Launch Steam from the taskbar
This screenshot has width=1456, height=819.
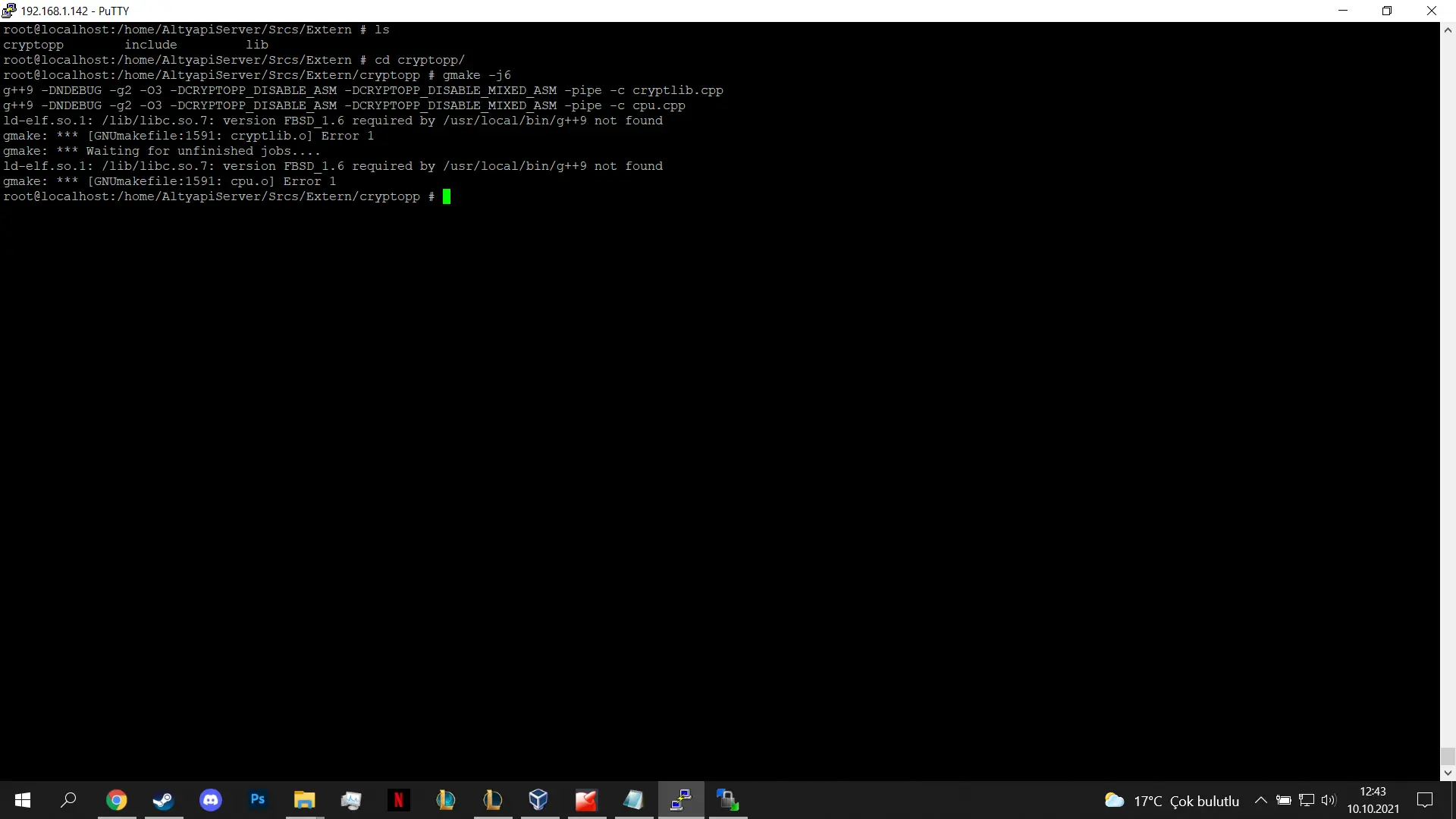pos(163,800)
